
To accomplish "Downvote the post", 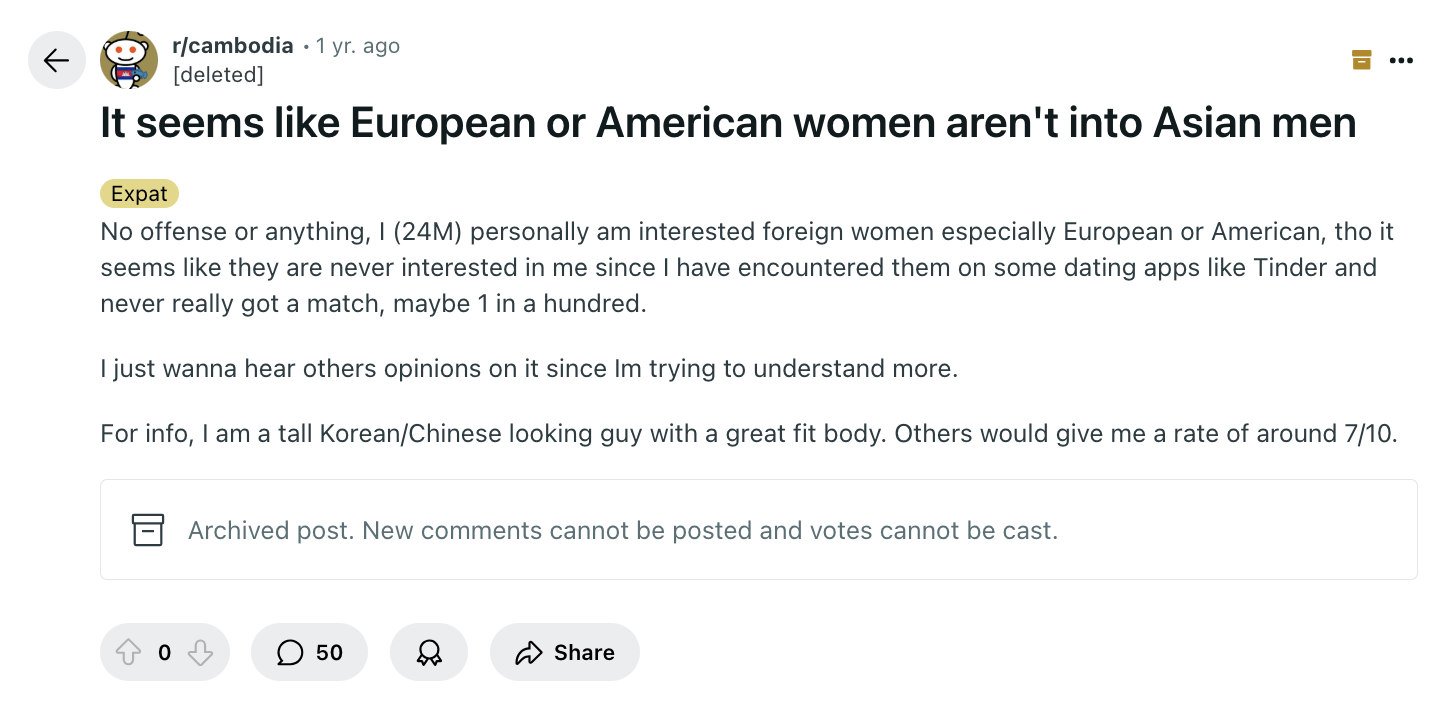I will tap(201, 653).
